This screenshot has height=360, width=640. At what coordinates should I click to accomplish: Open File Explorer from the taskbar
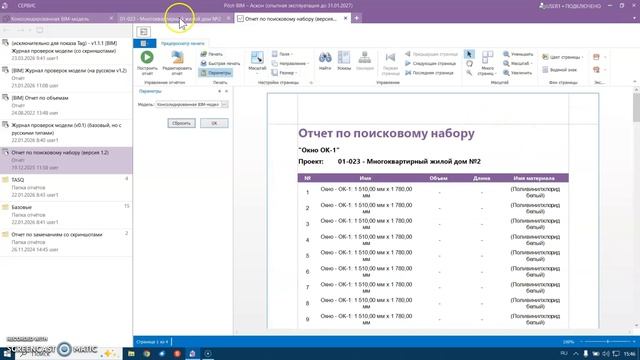click(x=131, y=353)
